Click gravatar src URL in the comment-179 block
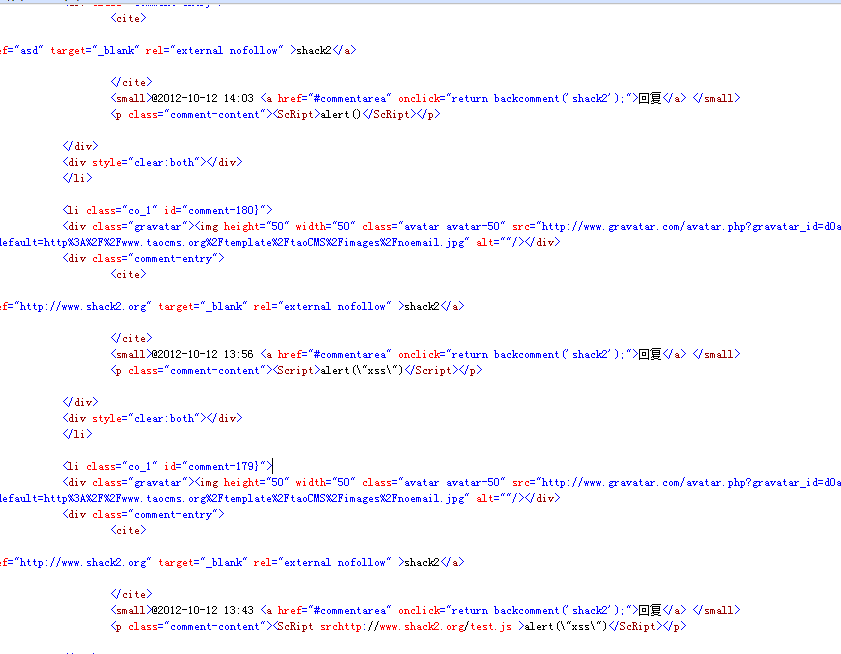The height and width of the screenshot is (654, 841). 691,482
